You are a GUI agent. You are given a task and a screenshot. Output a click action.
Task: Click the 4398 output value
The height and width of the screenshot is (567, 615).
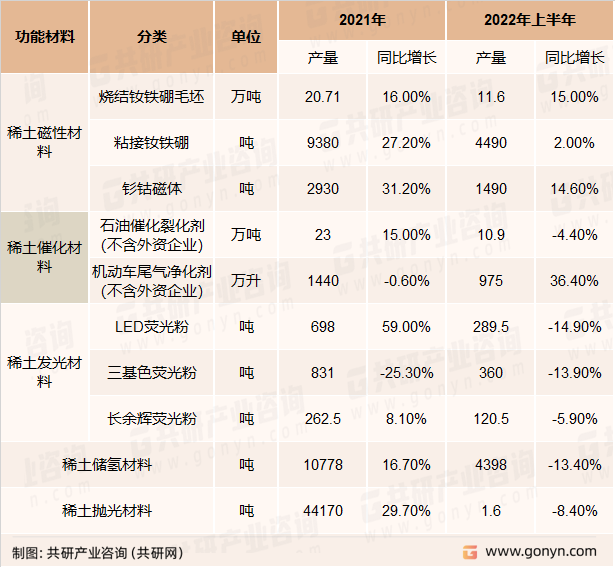(x=491, y=465)
